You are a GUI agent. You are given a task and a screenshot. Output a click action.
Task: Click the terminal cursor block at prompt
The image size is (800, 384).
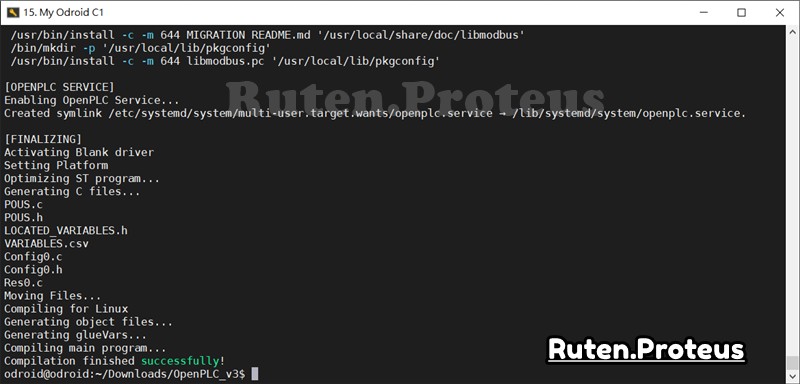[255, 374]
